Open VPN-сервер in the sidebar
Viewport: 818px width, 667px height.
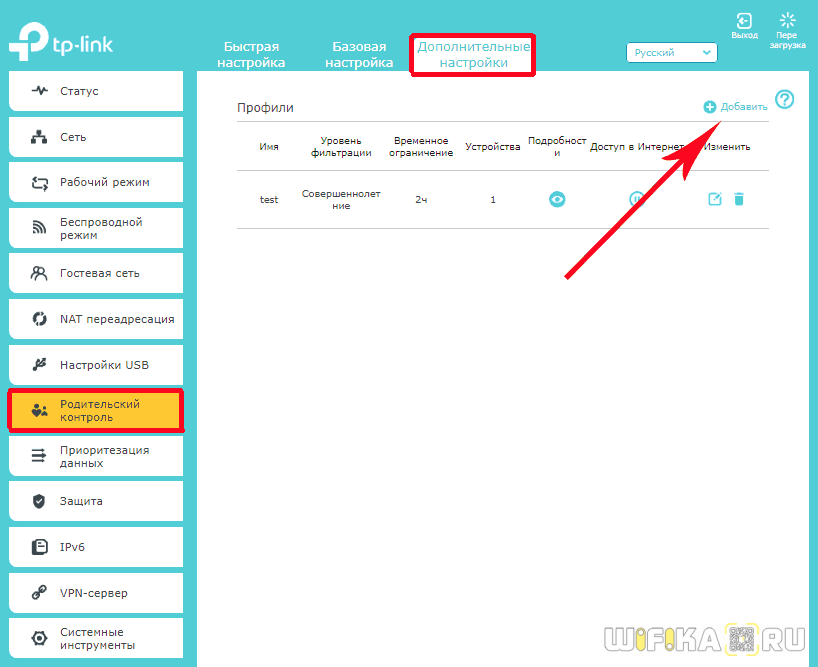click(x=95, y=593)
